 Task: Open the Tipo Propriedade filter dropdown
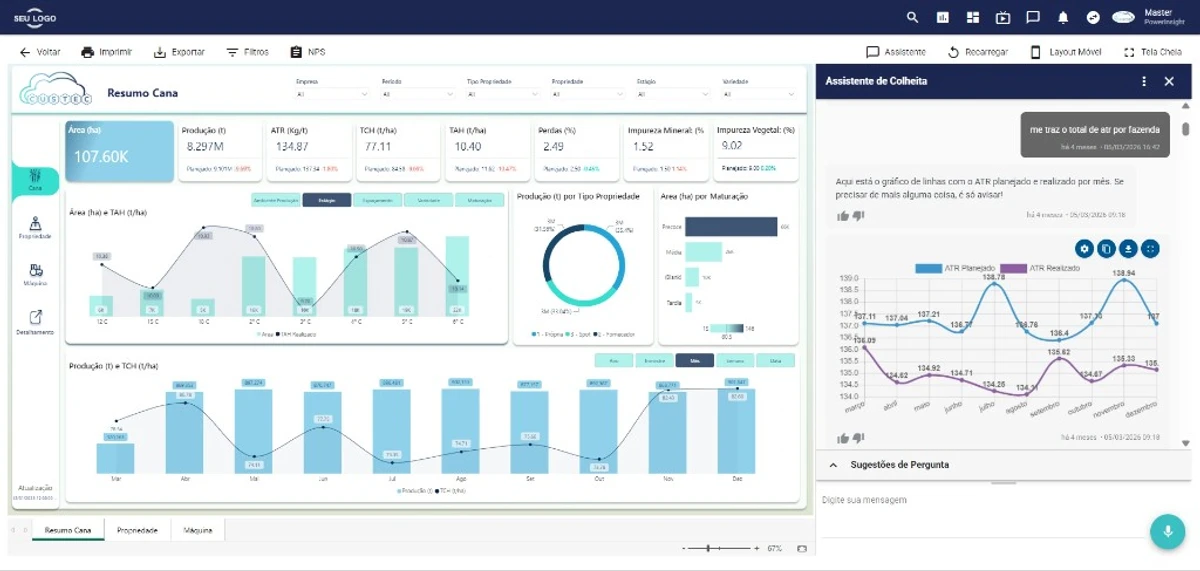click(x=502, y=93)
